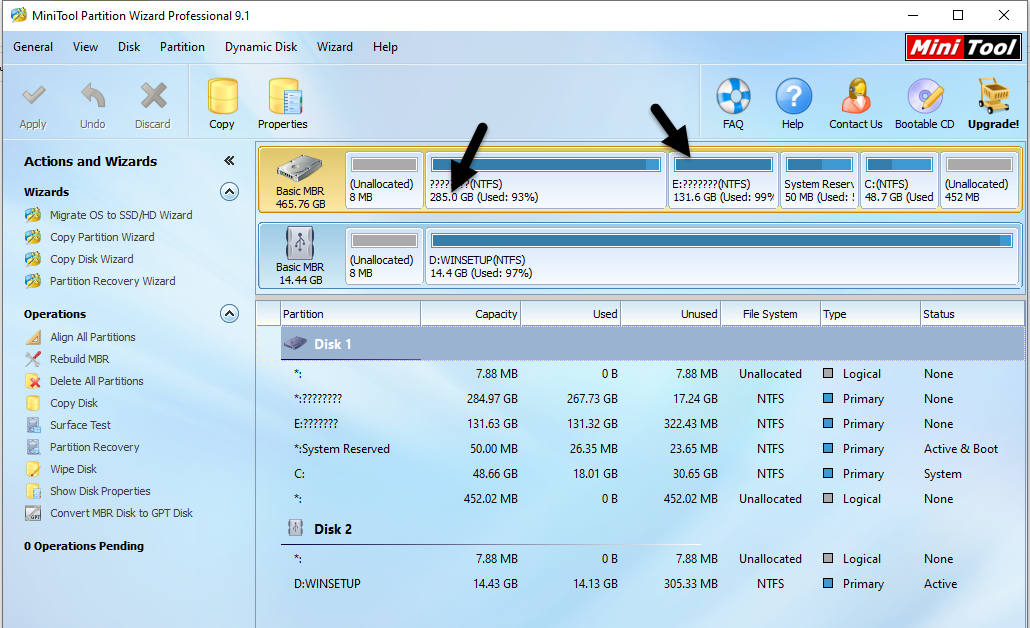Select the D:WINSETUP partition block
This screenshot has width=1030, height=628.
coord(722,256)
